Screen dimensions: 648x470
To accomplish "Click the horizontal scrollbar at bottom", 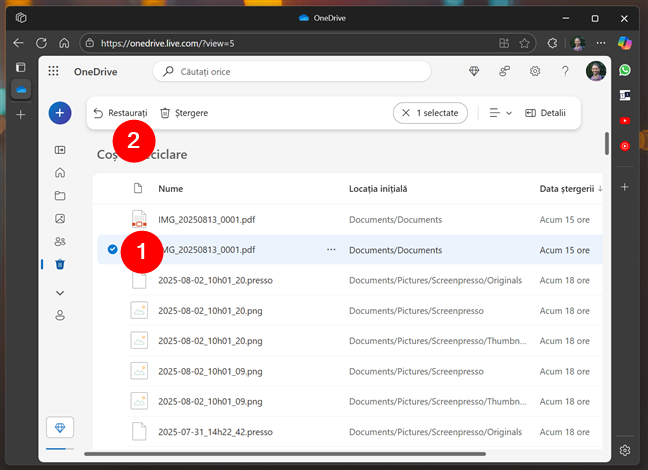I will coord(285,454).
